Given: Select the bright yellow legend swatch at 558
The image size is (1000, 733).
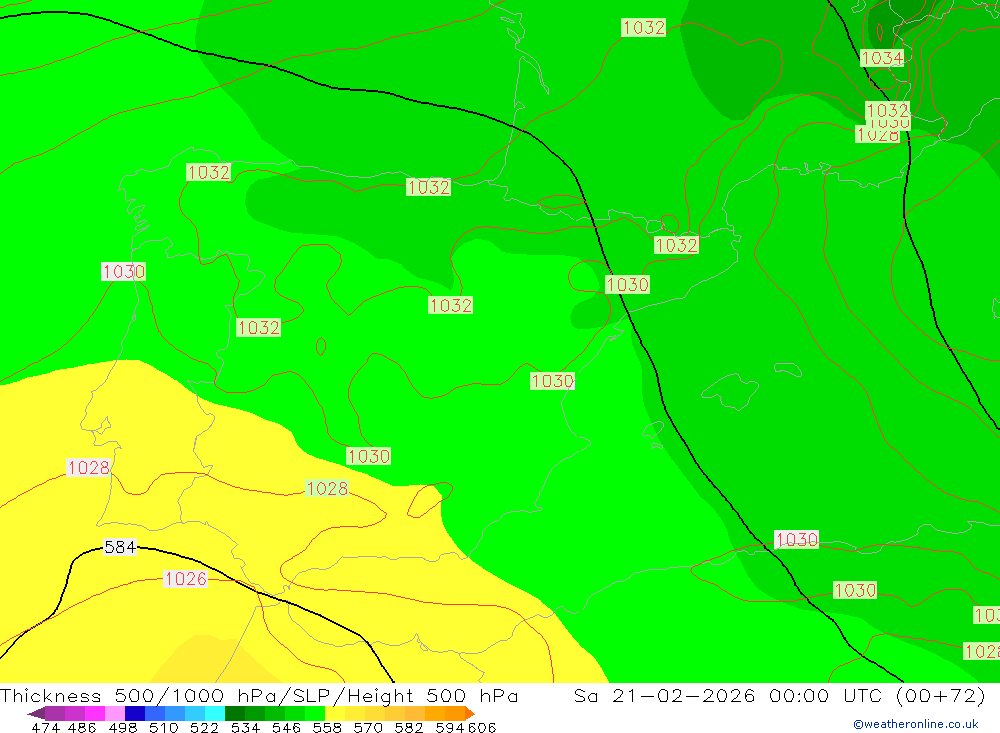Looking at the screenshot, I should (x=335, y=713).
